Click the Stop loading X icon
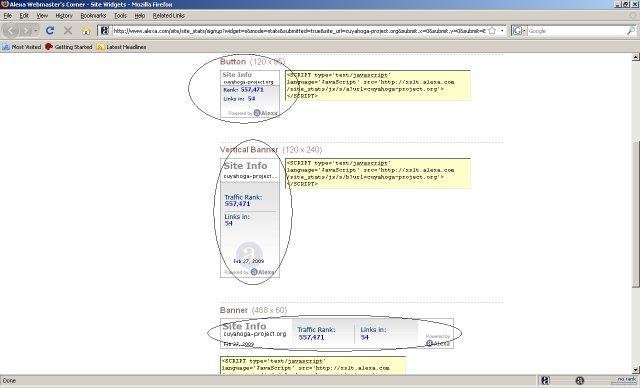This screenshot has height=388, width=640. tap(68, 31)
